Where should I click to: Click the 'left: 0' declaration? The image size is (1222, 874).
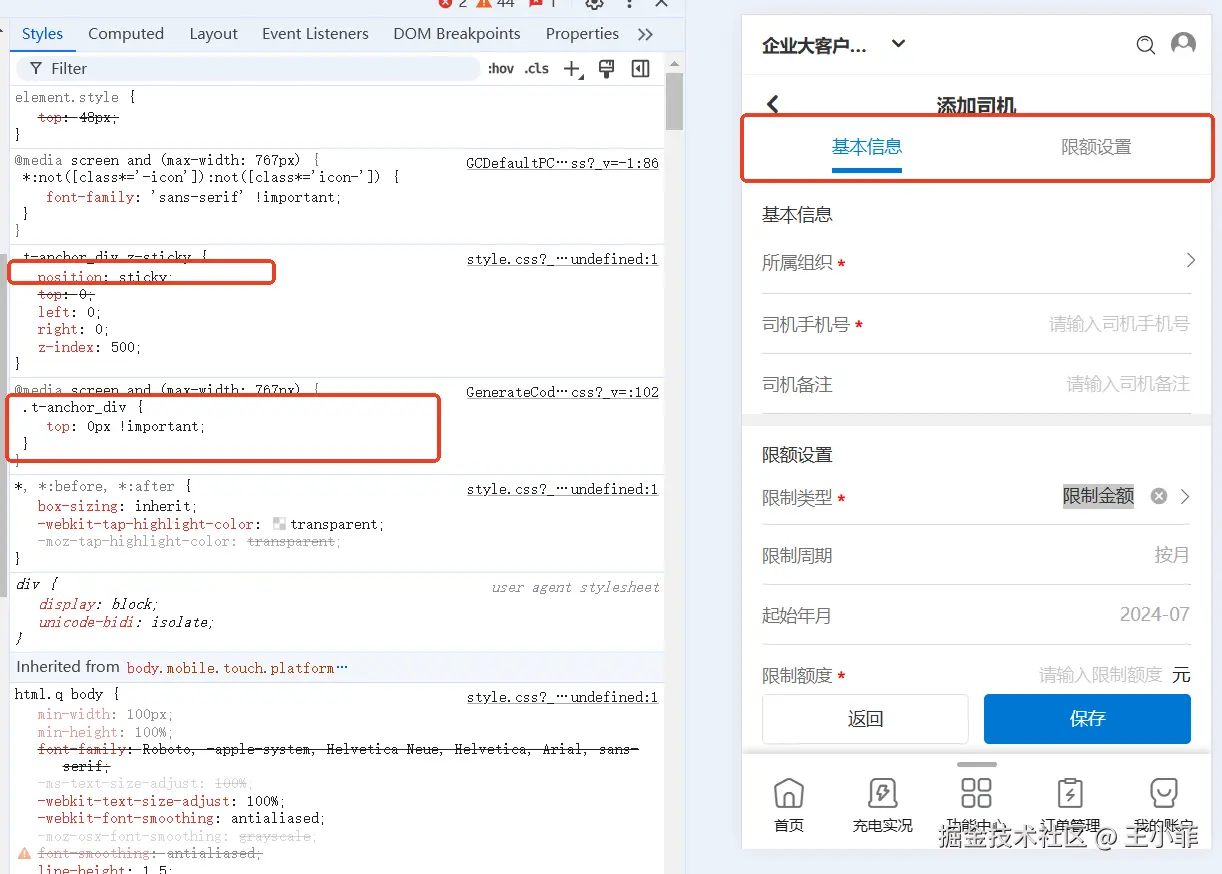69,312
